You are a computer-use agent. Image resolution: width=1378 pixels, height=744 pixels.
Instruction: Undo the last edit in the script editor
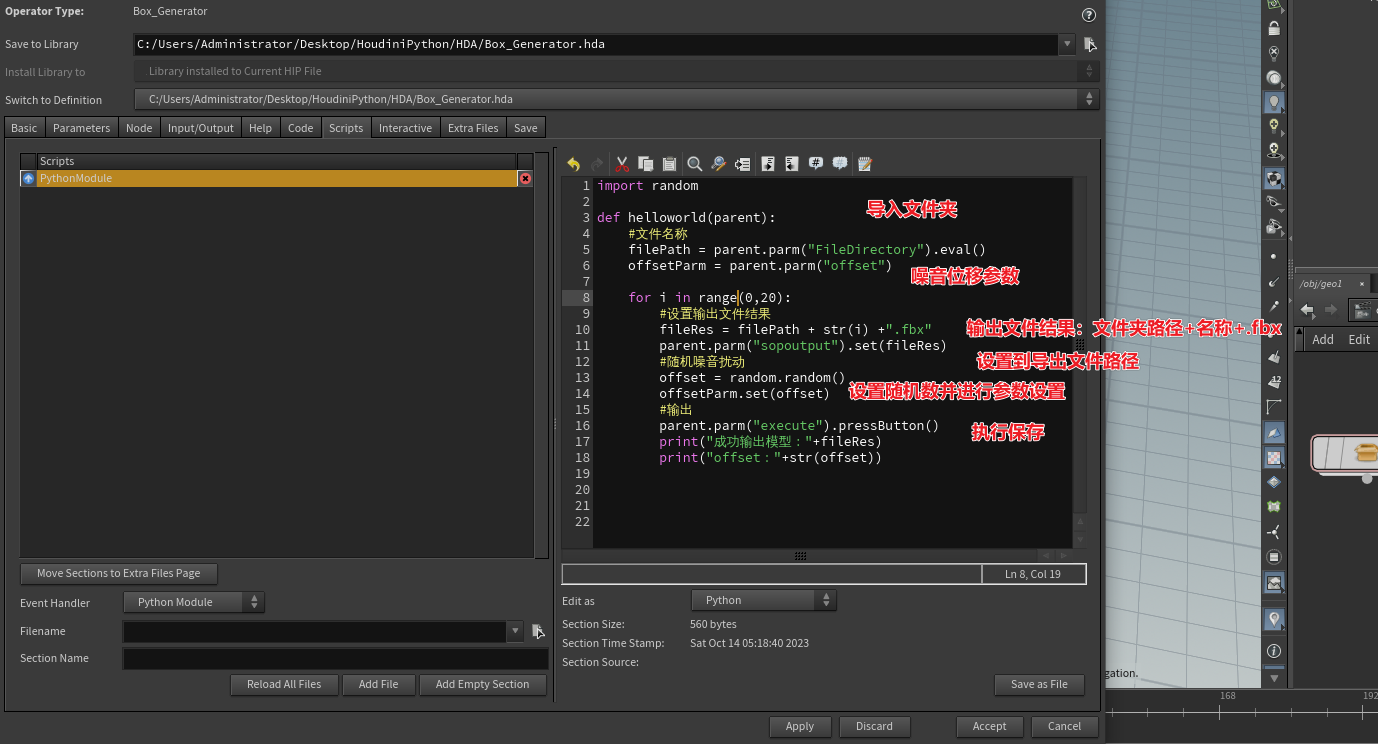573,163
